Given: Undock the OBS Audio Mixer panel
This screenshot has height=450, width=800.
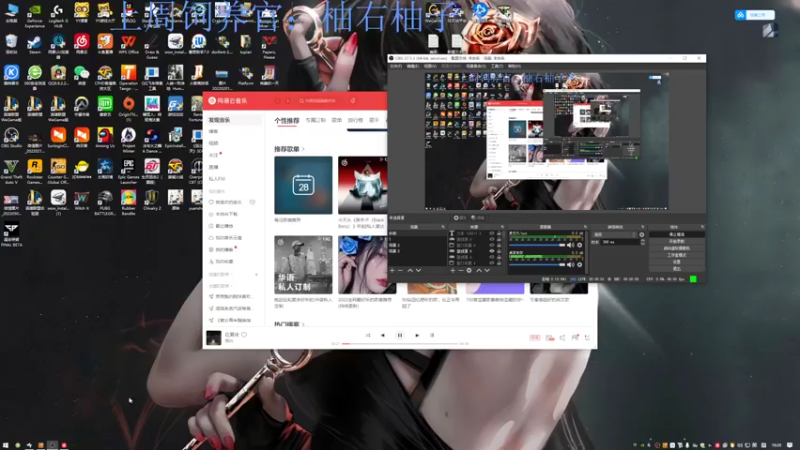Looking at the screenshot, I should (x=585, y=227).
